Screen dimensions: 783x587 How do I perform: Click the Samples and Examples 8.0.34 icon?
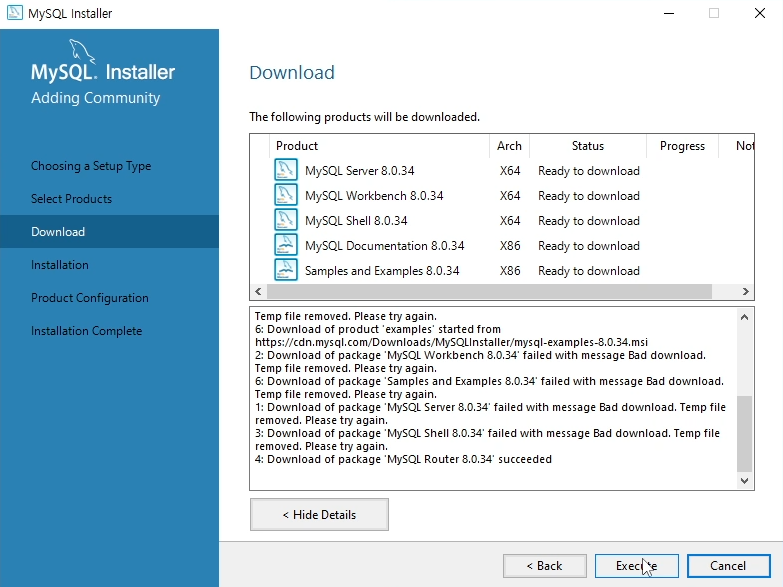pyautogui.click(x=286, y=270)
